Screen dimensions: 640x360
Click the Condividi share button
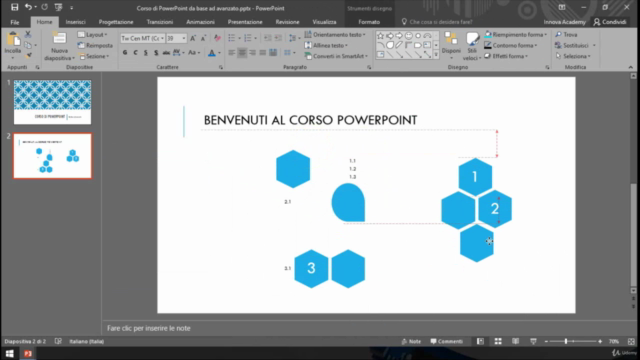point(610,22)
